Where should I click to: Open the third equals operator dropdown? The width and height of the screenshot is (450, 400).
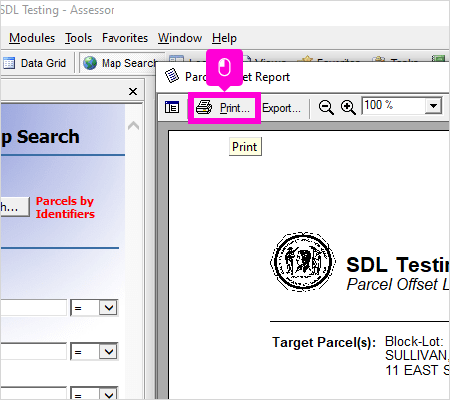109,395
